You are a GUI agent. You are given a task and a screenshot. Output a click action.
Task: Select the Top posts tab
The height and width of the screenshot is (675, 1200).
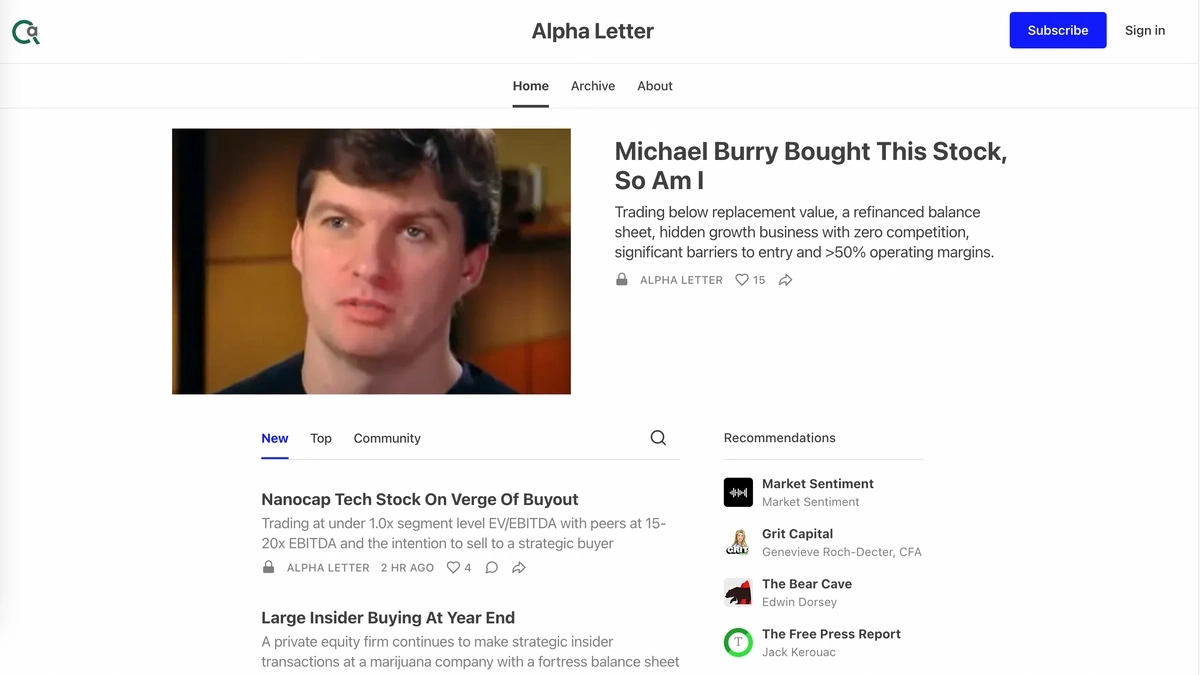pyautogui.click(x=321, y=438)
